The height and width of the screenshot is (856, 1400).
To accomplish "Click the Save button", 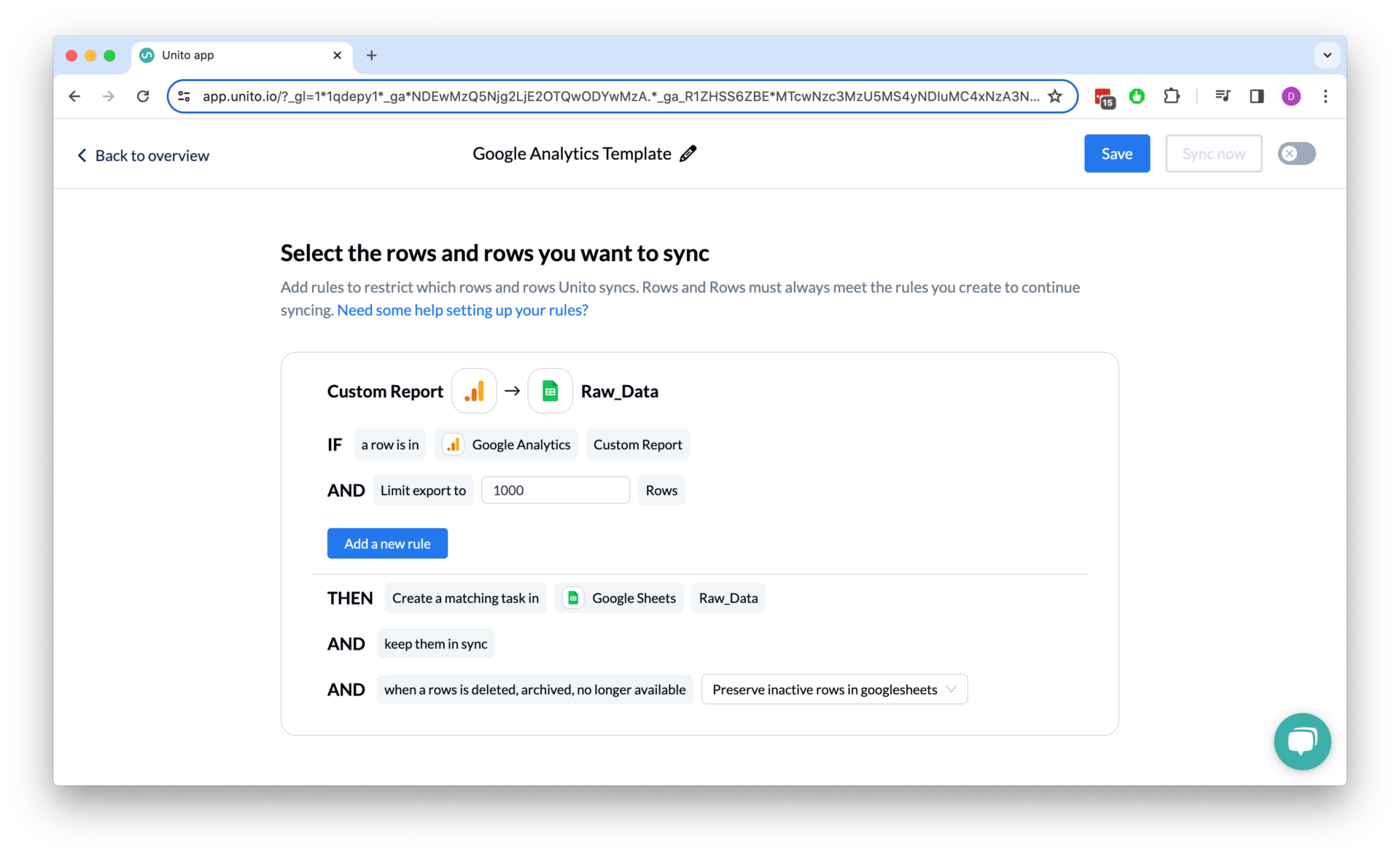I will [x=1116, y=153].
